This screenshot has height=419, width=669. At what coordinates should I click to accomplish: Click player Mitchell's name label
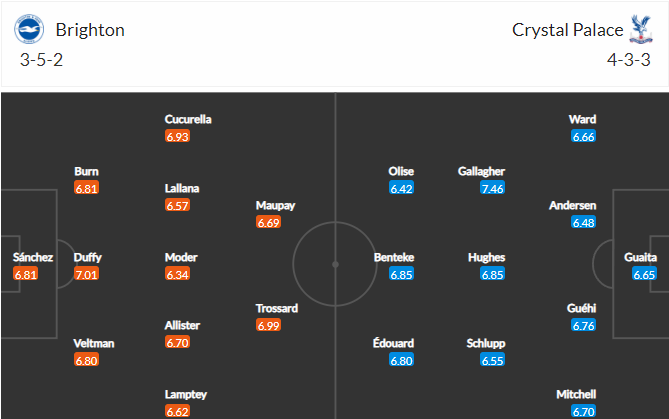click(x=576, y=394)
